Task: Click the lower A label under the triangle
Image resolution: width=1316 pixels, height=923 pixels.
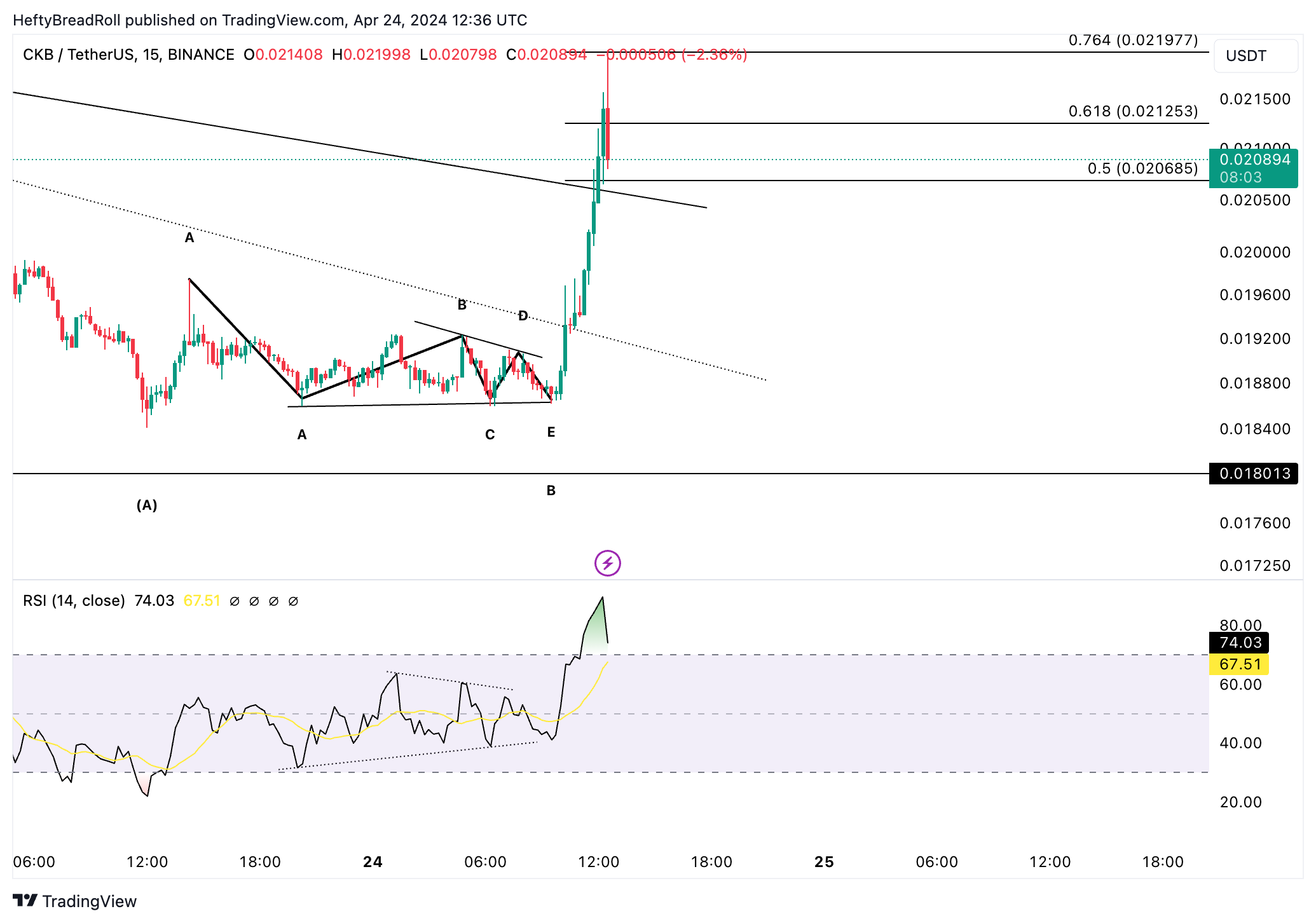Action: [302, 435]
